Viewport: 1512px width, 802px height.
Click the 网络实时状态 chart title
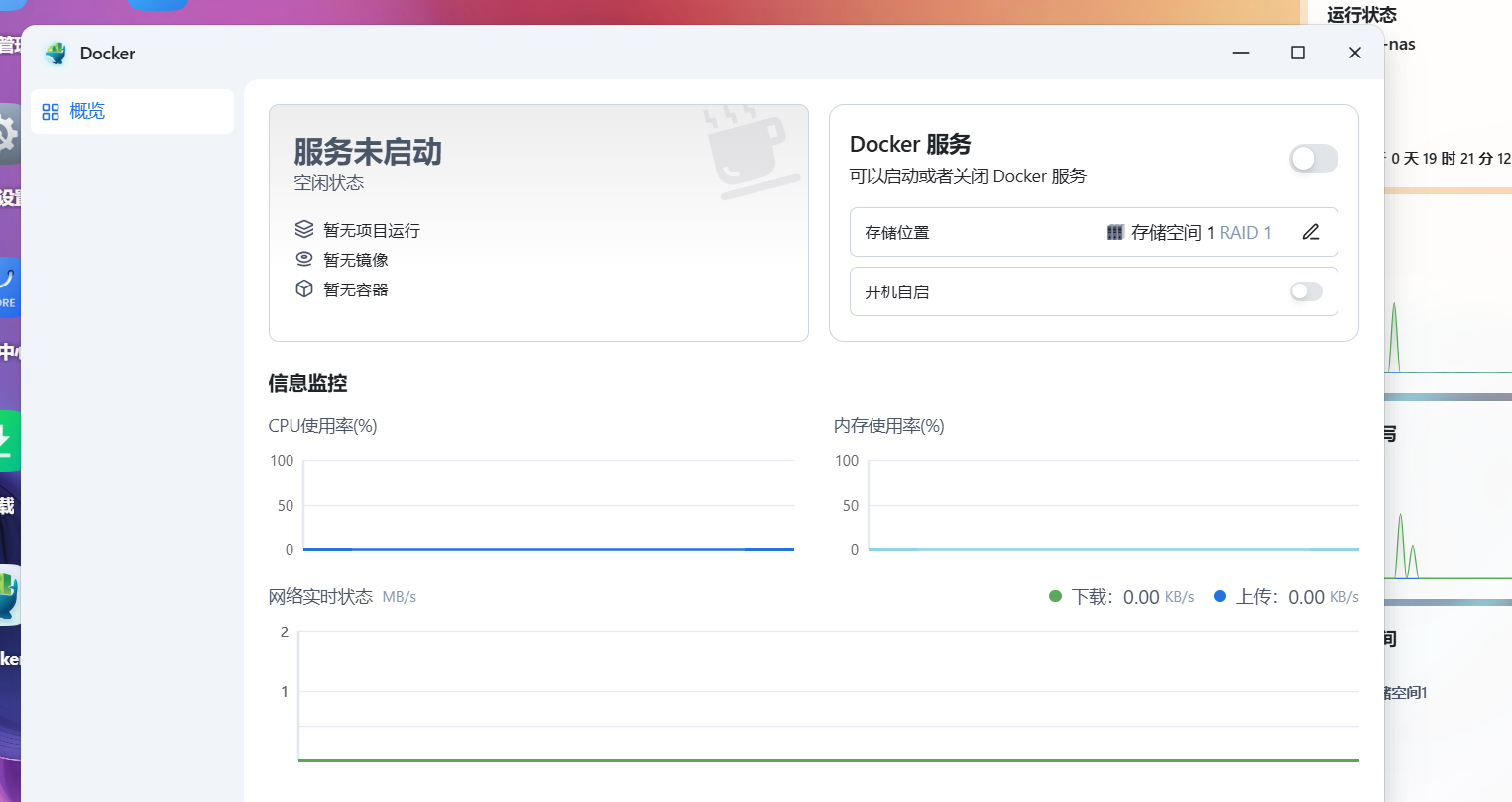pos(320,596)
